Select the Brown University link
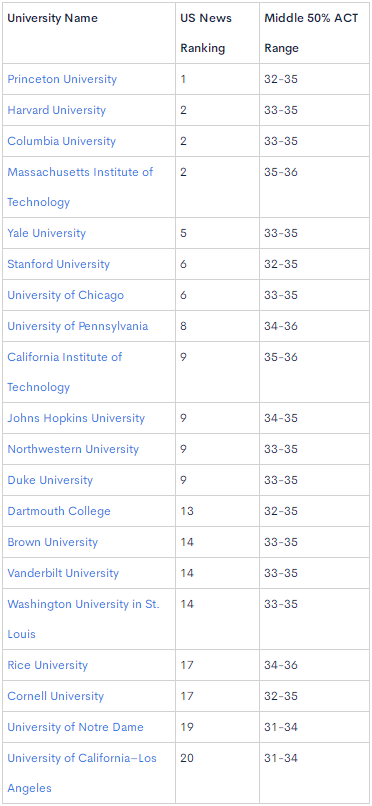Image resolution: width=372 pixels, height=806 pixels. (52, 542)
